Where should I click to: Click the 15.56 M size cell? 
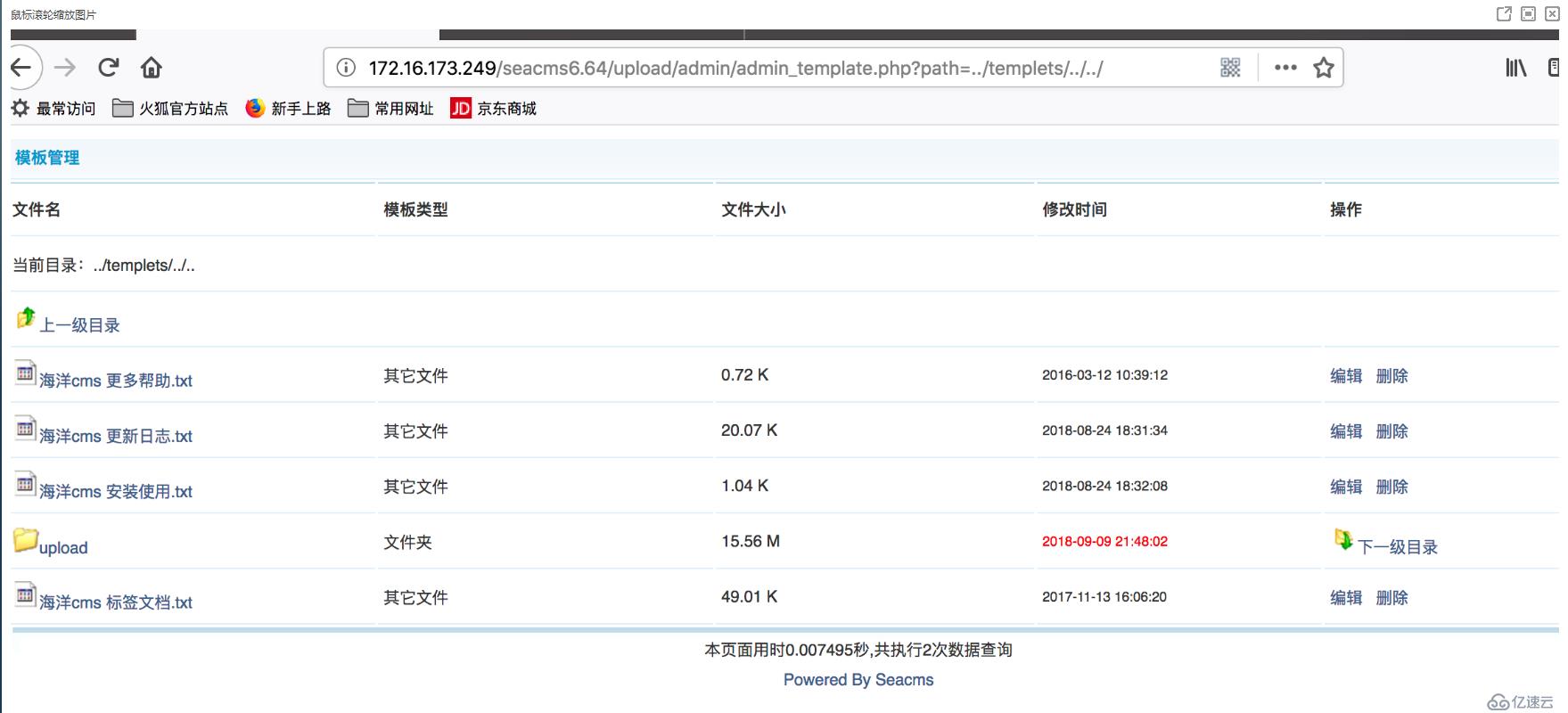(x=751, y=541)
